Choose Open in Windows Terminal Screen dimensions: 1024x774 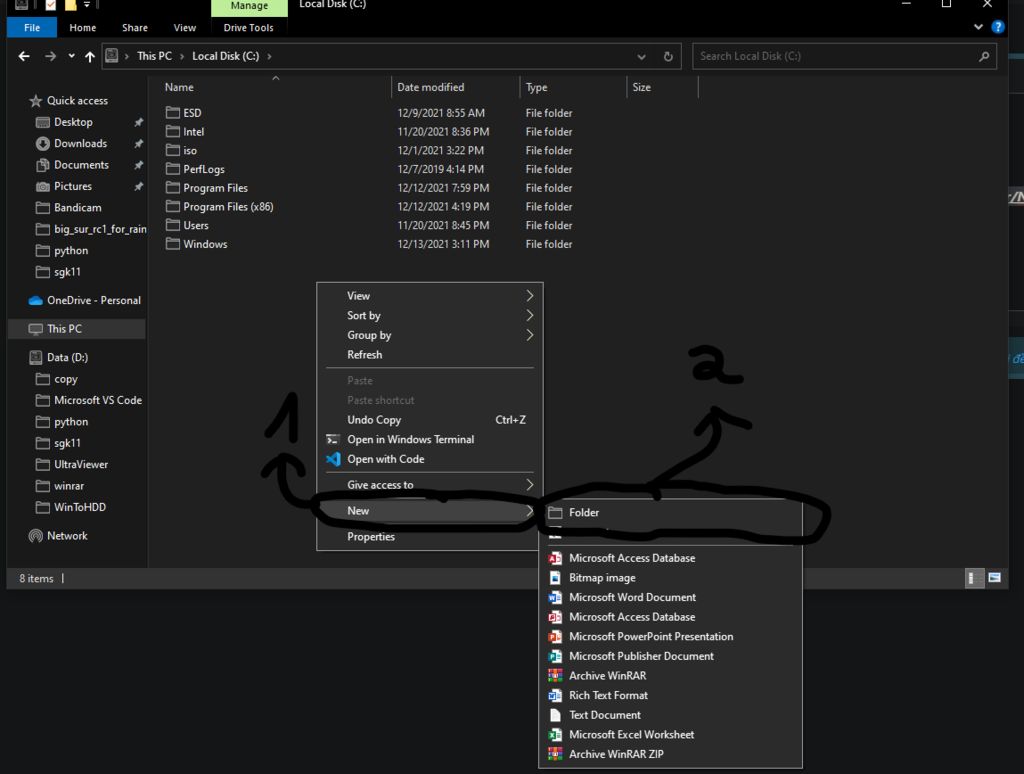pos(430,440)
